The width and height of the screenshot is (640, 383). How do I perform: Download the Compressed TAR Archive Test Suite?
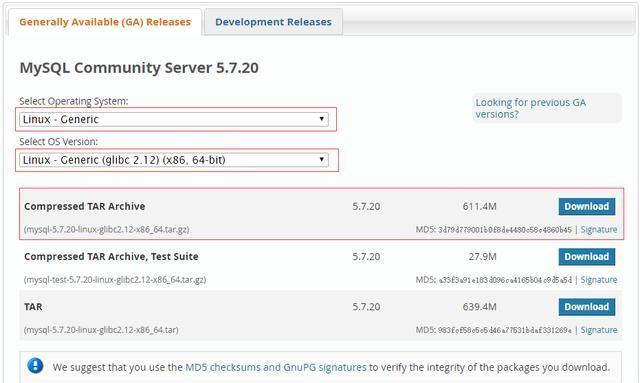(x=587, y=257)
